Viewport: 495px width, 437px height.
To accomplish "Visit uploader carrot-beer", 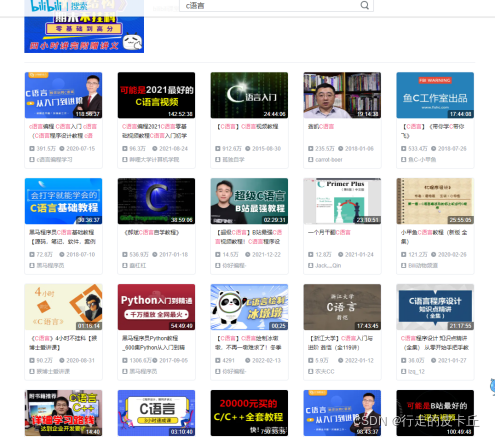I will click(329, 160).
